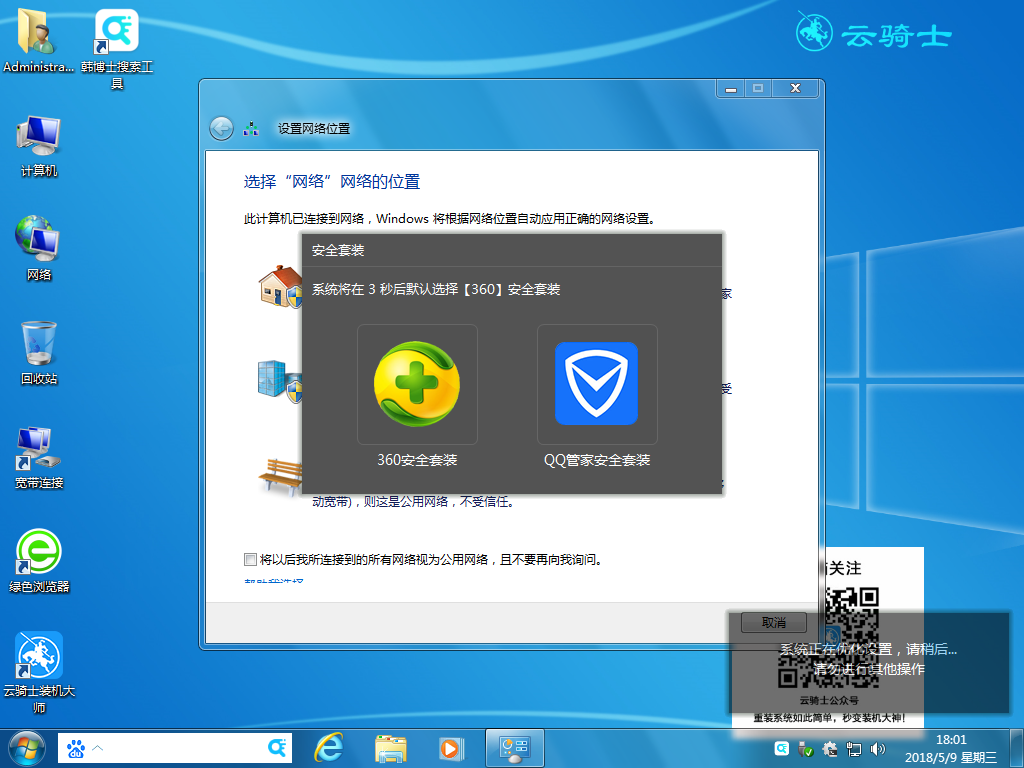Open 宽带连接 from the desktop
This screenshot has height=768, width=1024.
(38, 445)
